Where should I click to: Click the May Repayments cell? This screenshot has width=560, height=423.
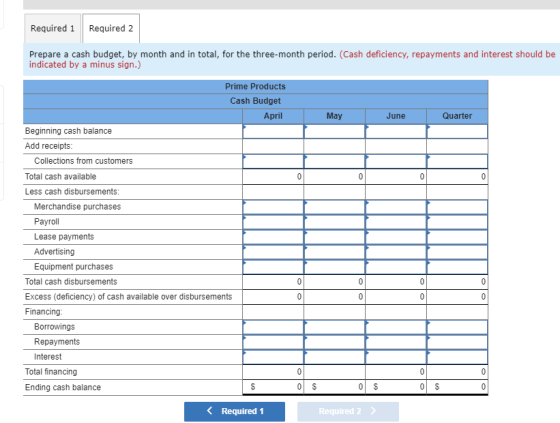335,342
